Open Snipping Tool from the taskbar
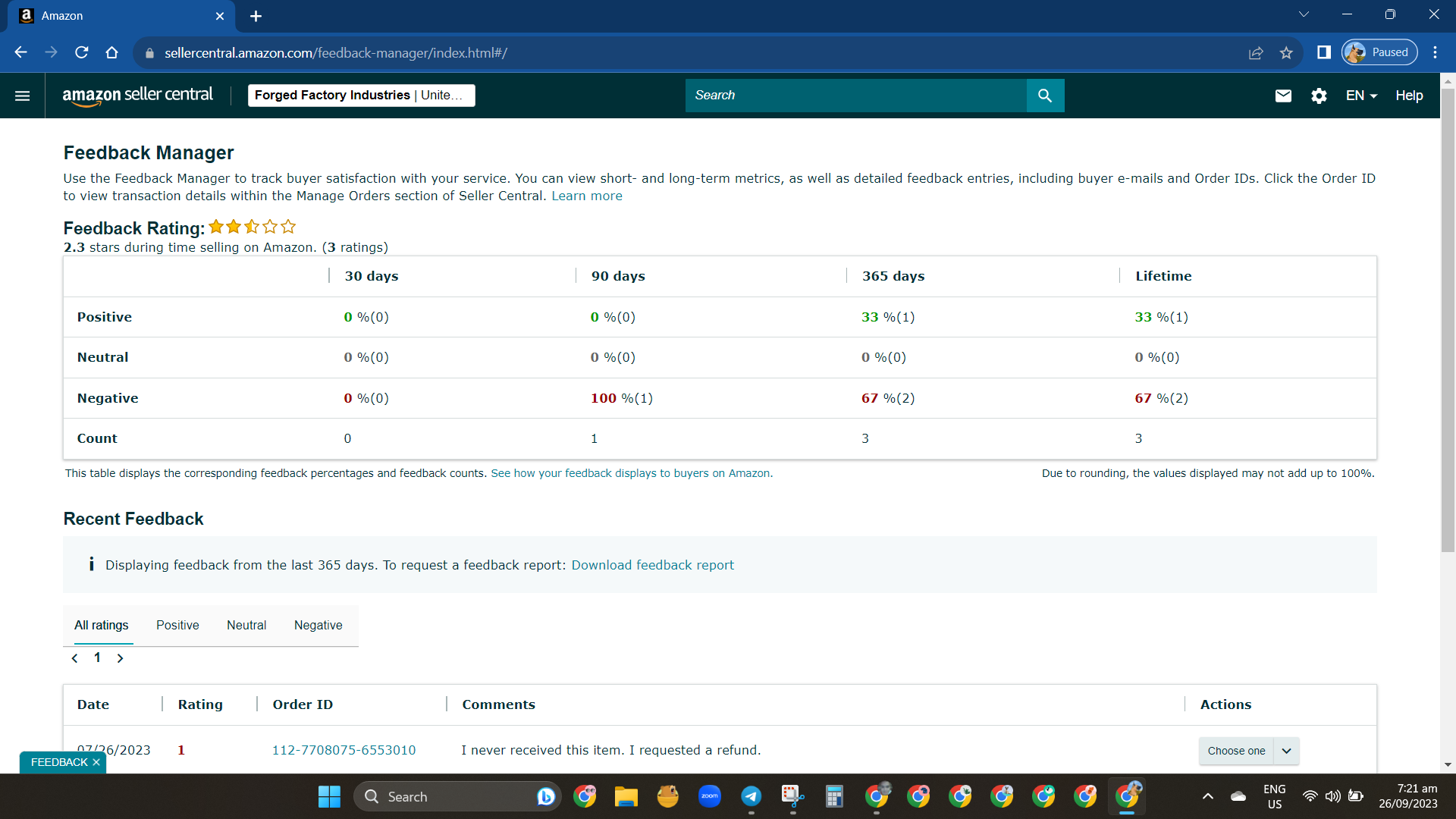The image size is (1456, 819). [793, 796]
